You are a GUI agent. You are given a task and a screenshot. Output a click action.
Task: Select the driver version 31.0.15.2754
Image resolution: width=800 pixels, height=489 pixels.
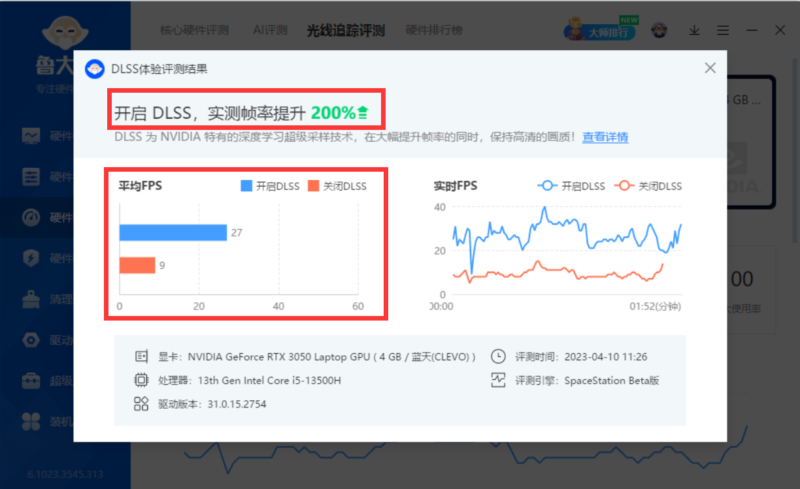237,404
